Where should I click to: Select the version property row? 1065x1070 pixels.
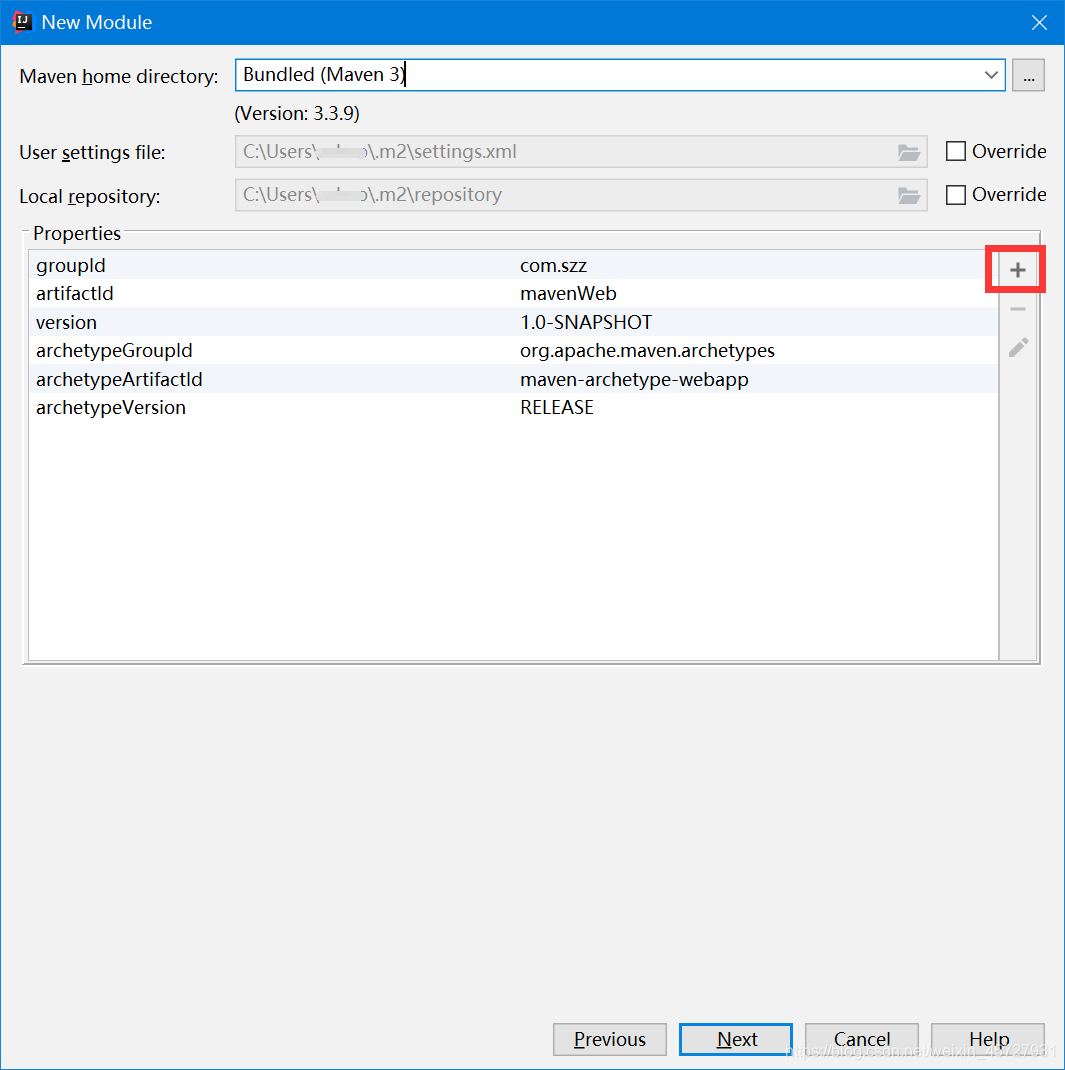point(513,322)
